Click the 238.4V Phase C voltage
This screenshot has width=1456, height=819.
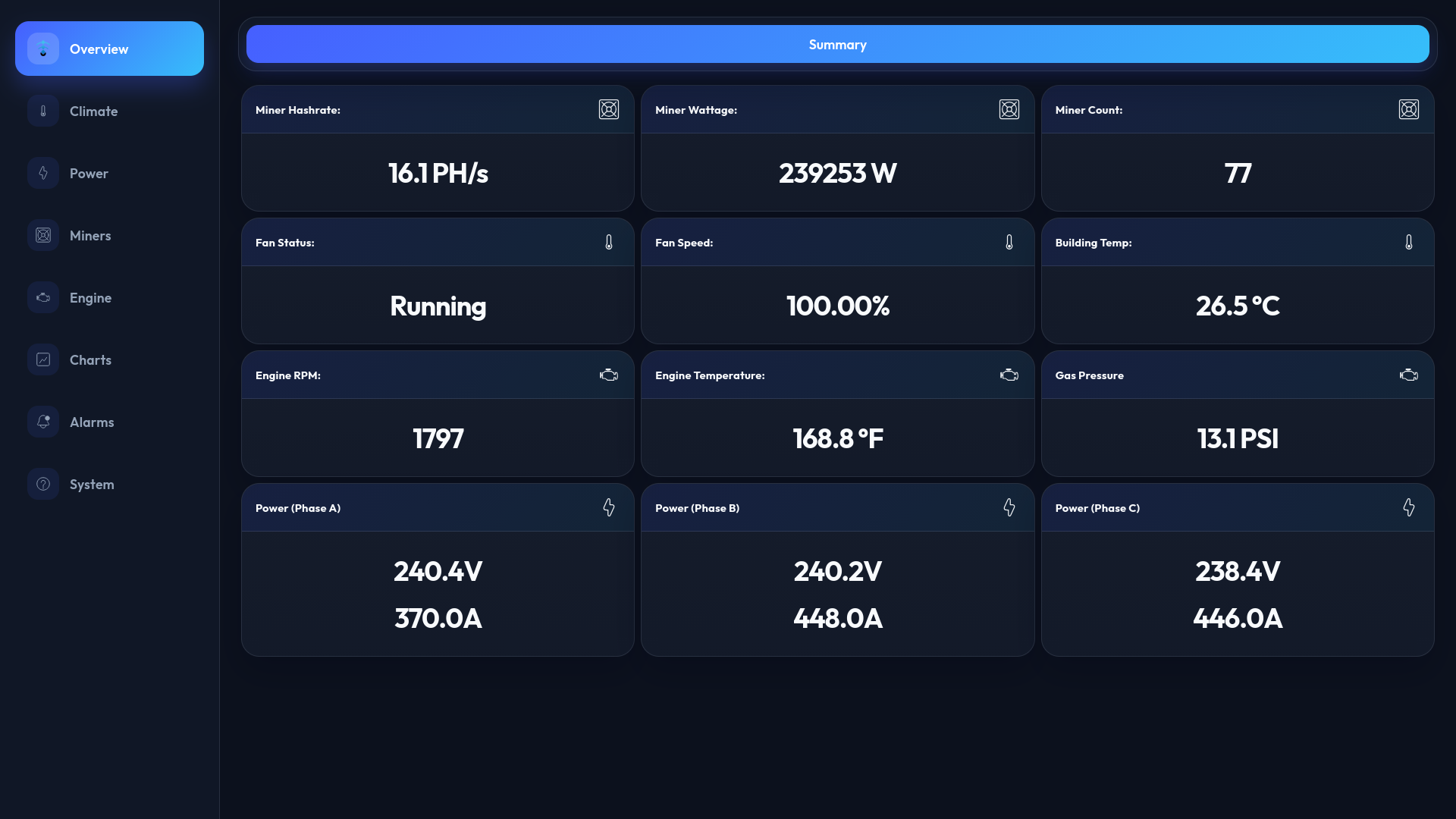click(x=1238, y=571)
